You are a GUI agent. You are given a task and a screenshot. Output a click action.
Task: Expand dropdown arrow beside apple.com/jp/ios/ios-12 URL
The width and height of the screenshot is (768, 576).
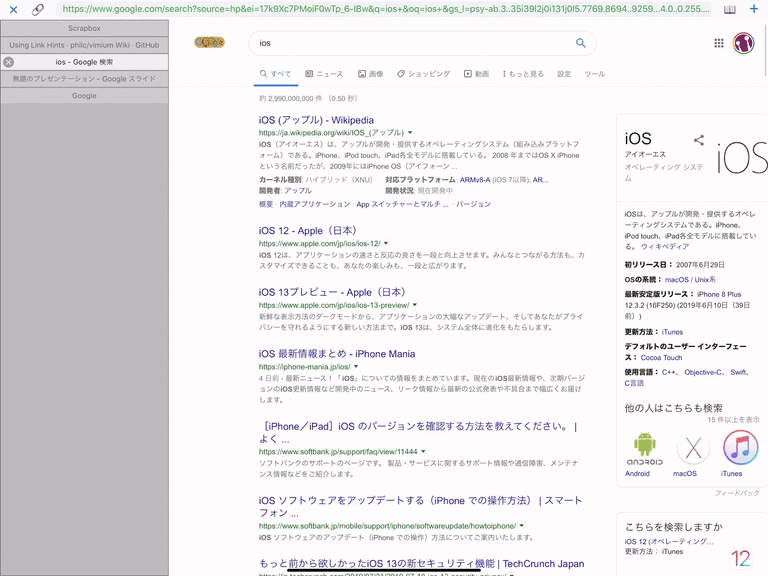[386, 243]
